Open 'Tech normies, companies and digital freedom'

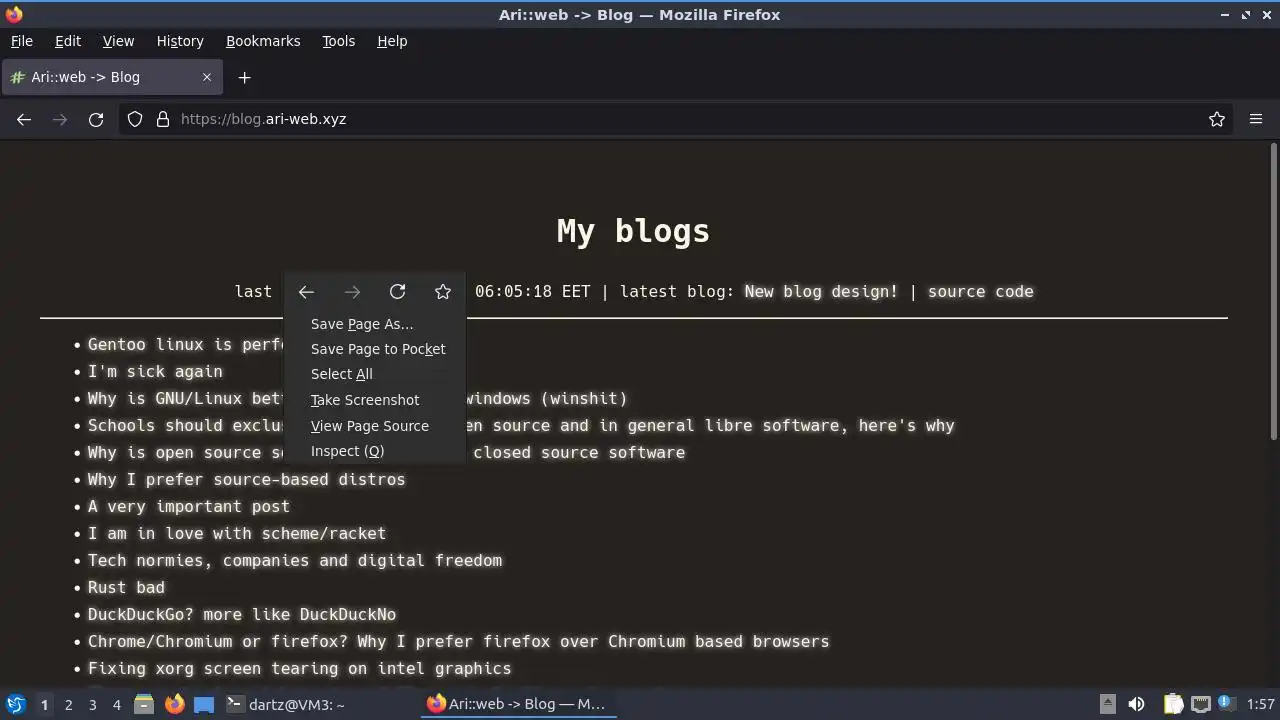(x=294, y=560)
